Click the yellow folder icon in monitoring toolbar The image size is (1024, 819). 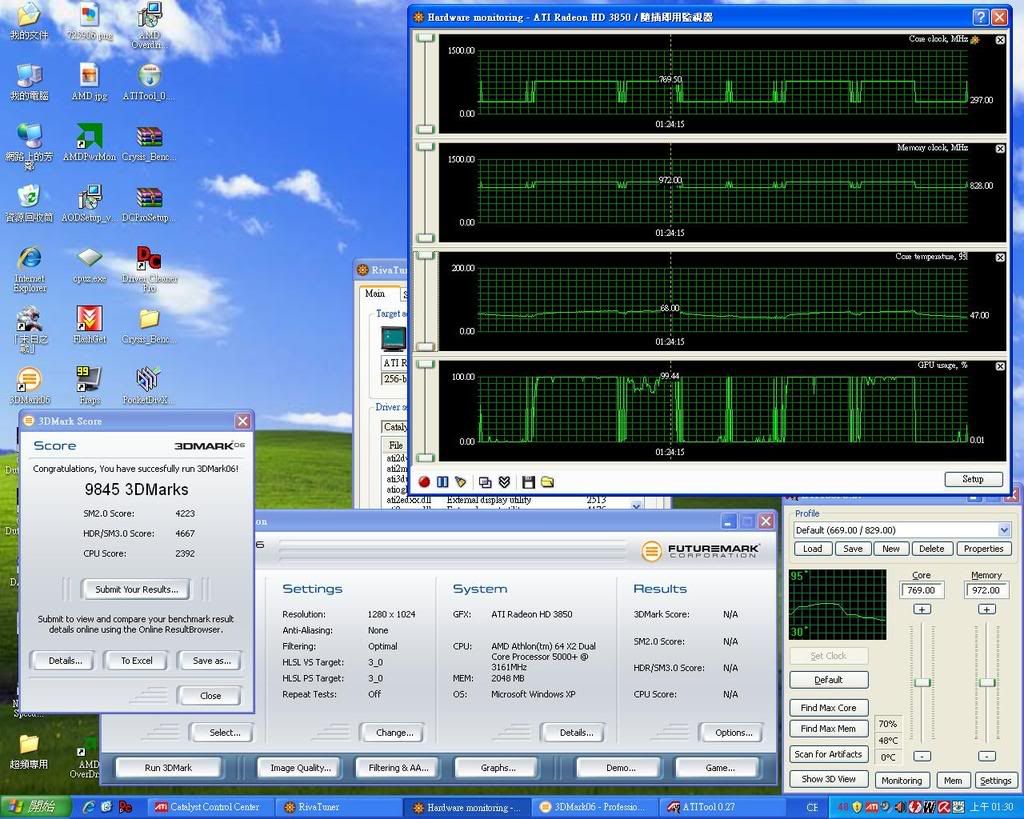tap(547, 482)
